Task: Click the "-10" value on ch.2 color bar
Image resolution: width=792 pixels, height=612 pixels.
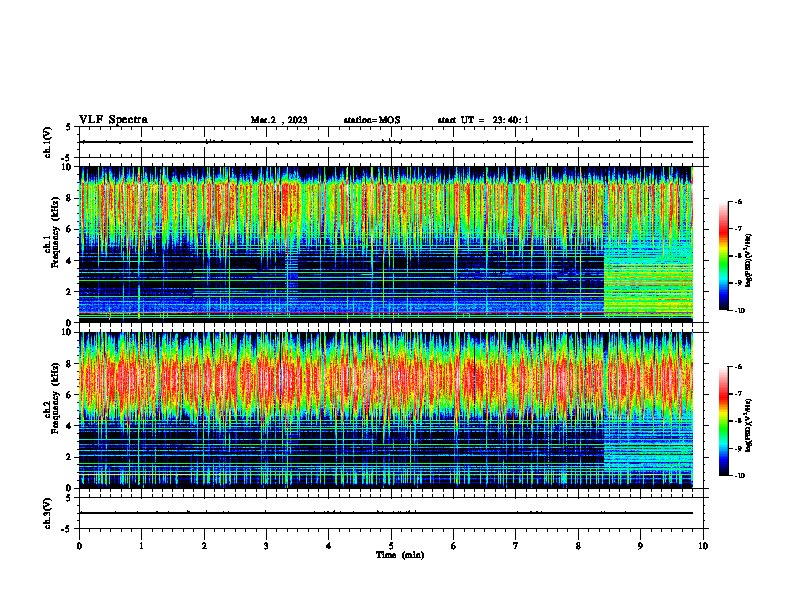Action: coord(739,476)
